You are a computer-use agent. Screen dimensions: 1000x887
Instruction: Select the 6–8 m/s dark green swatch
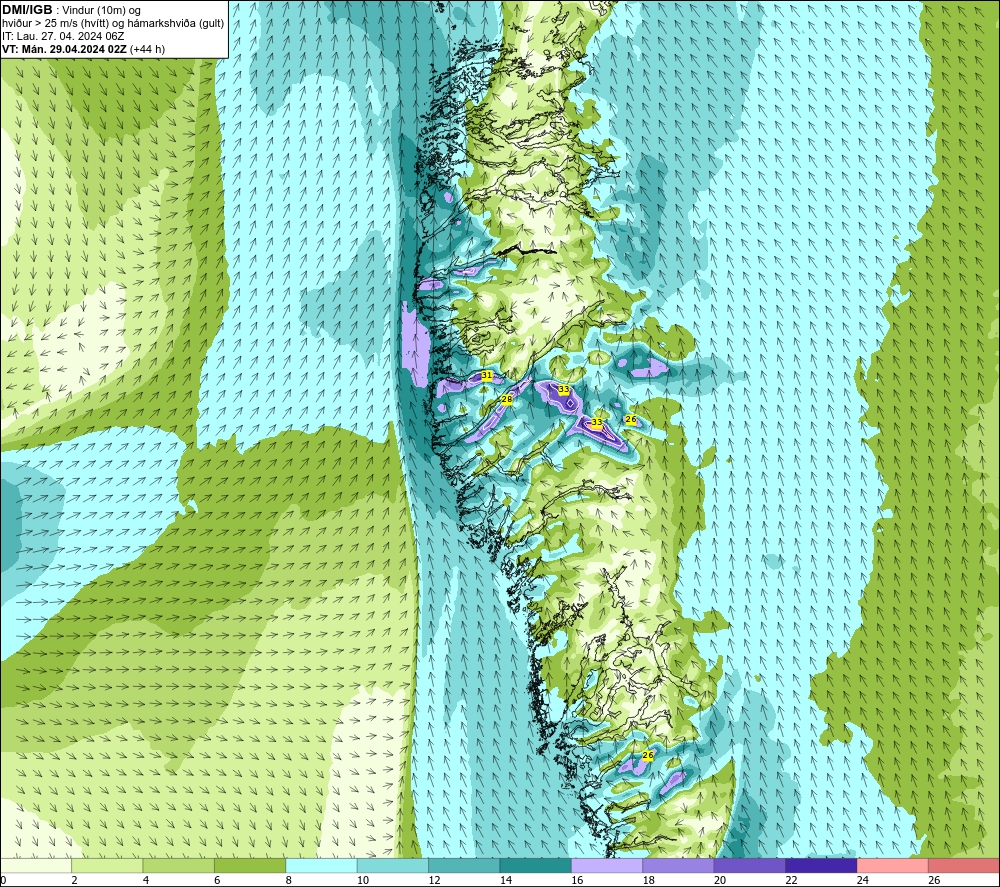[x=250, y=865]
